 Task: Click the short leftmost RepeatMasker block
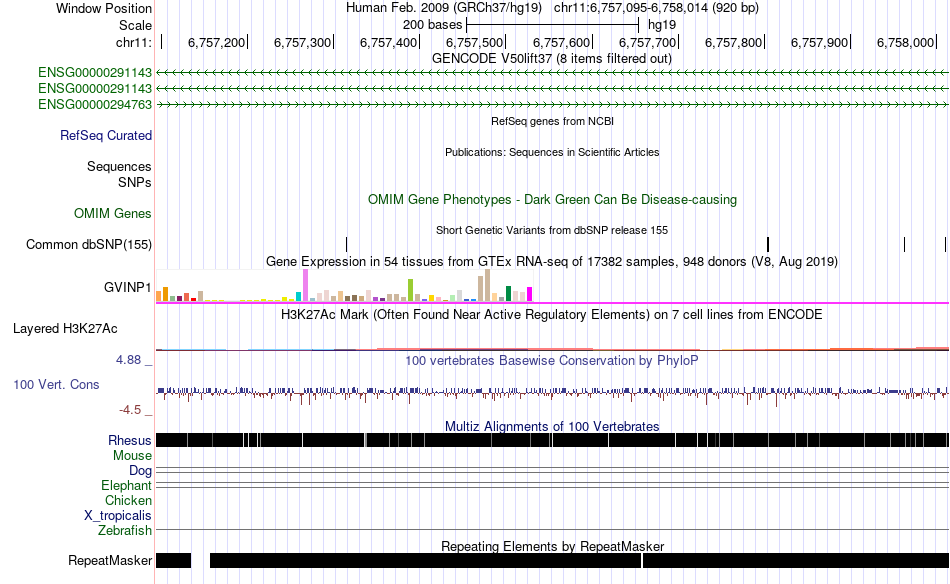coord(174,560)
